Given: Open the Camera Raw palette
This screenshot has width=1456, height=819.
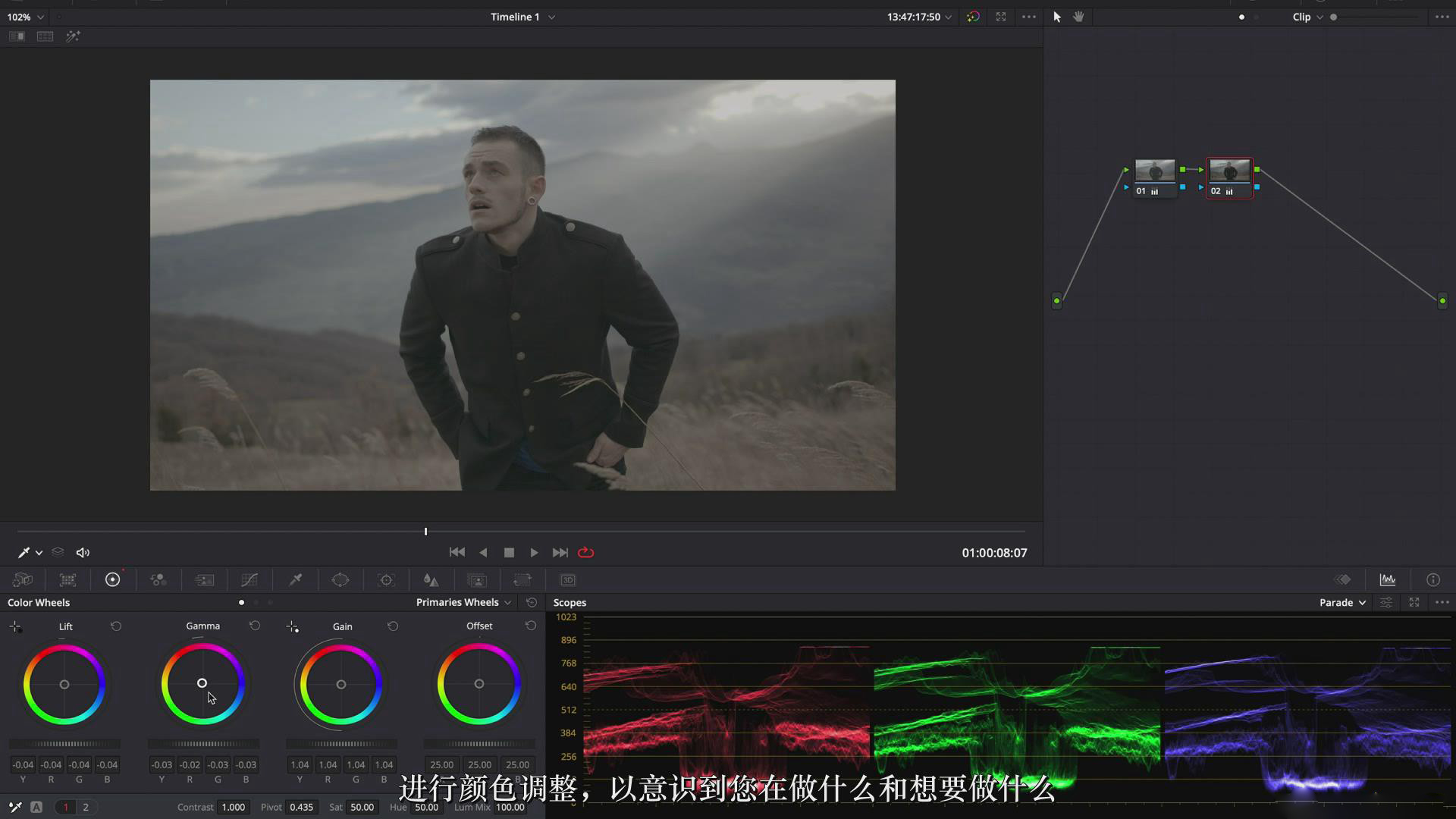Looking at the screenshot, I should [x=23, y=580].
